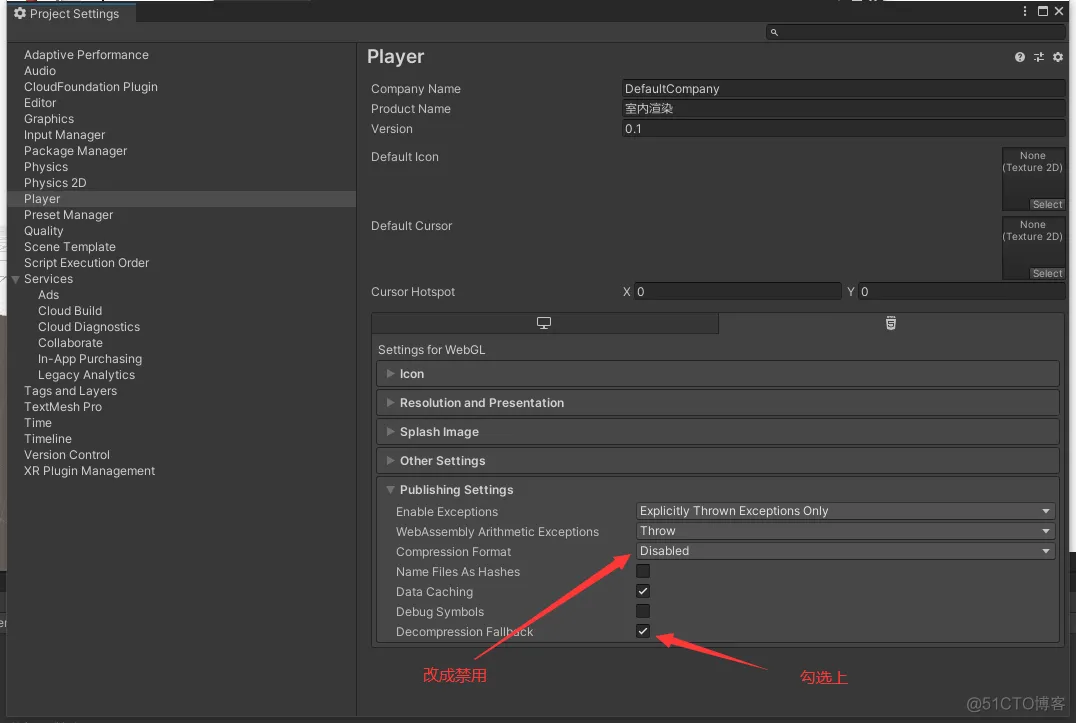The width and height of the screenshot is (1076, 723).
Task: Click the magnifier icon in search bar
Action: [774, 33]
